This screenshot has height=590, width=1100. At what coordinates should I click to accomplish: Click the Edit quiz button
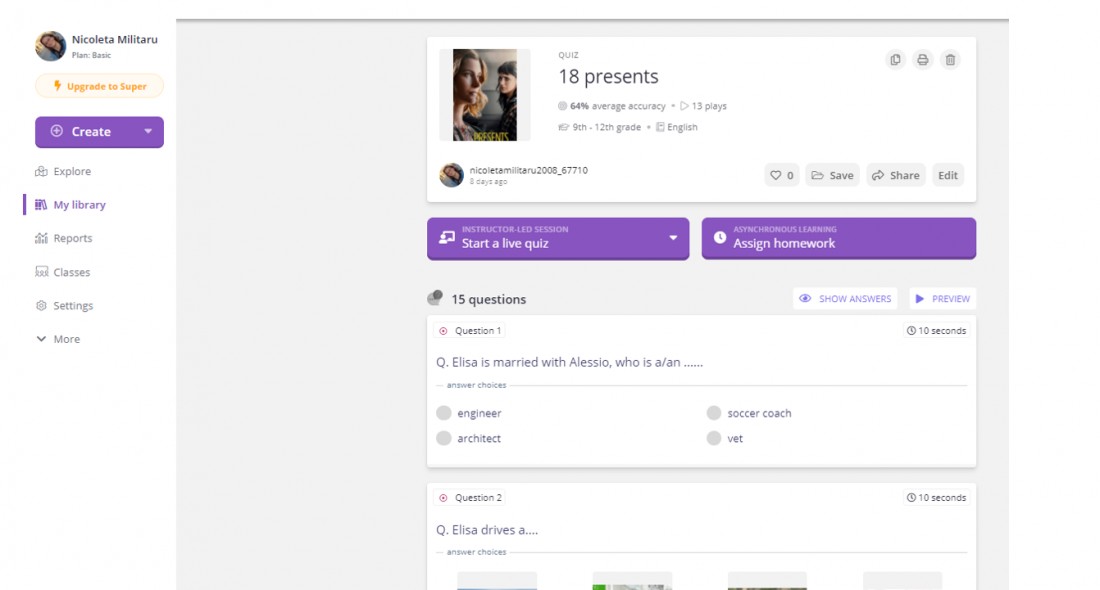pos(948,175)
